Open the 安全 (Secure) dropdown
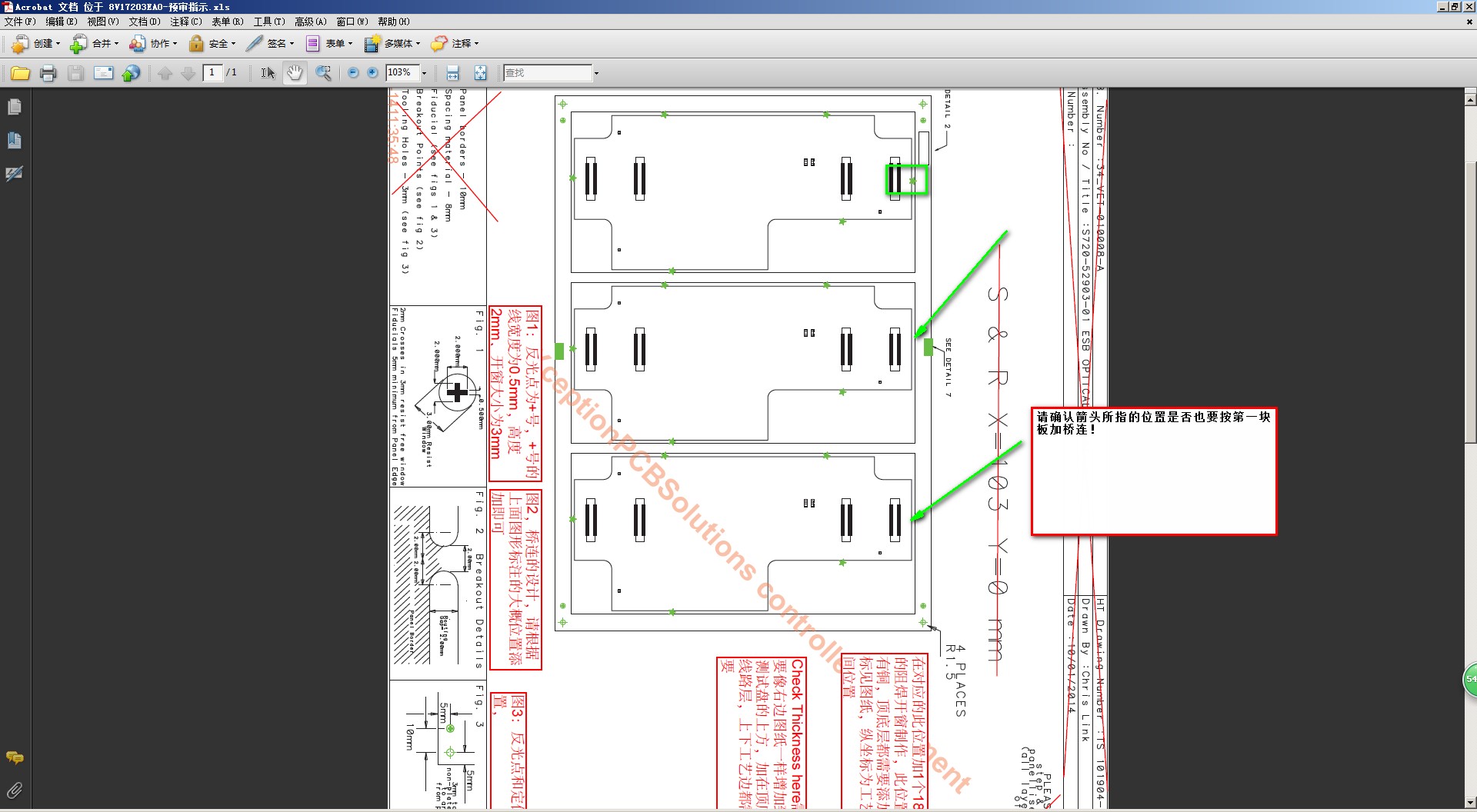The height and width of the screenshot is (812, 1477). point(212,44)
